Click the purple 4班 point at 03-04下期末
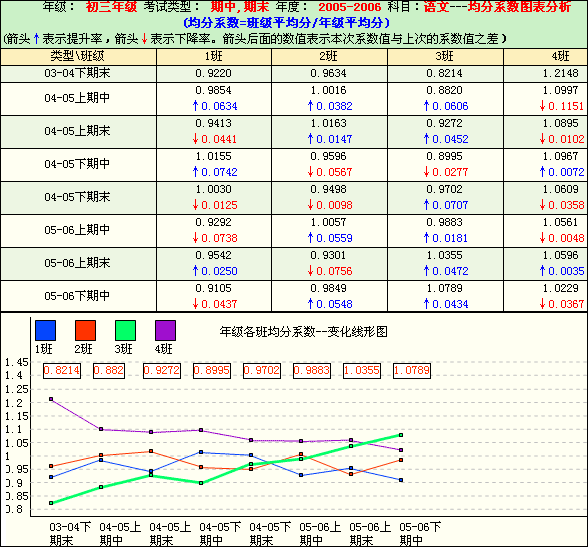The height and width of the screenshot is (547, 588). pyautogui.click(x=51, y=399)
